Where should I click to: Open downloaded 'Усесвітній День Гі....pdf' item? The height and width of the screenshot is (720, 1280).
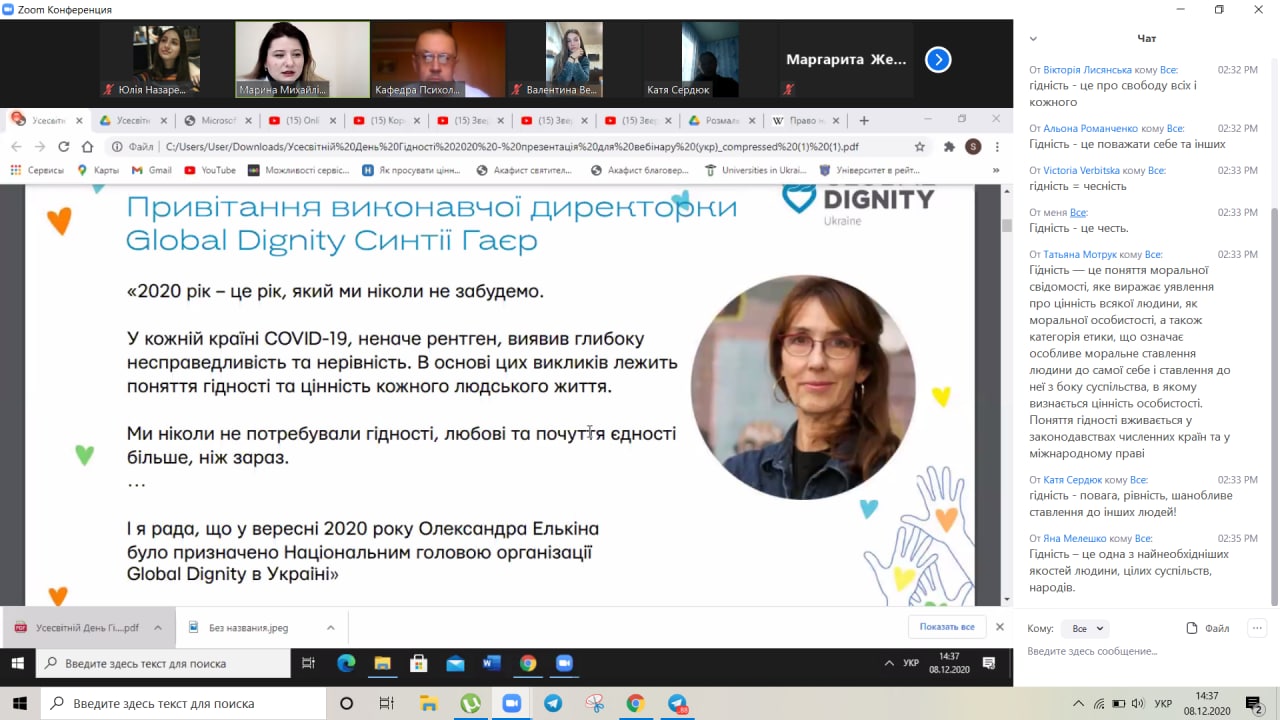[76, 627]
